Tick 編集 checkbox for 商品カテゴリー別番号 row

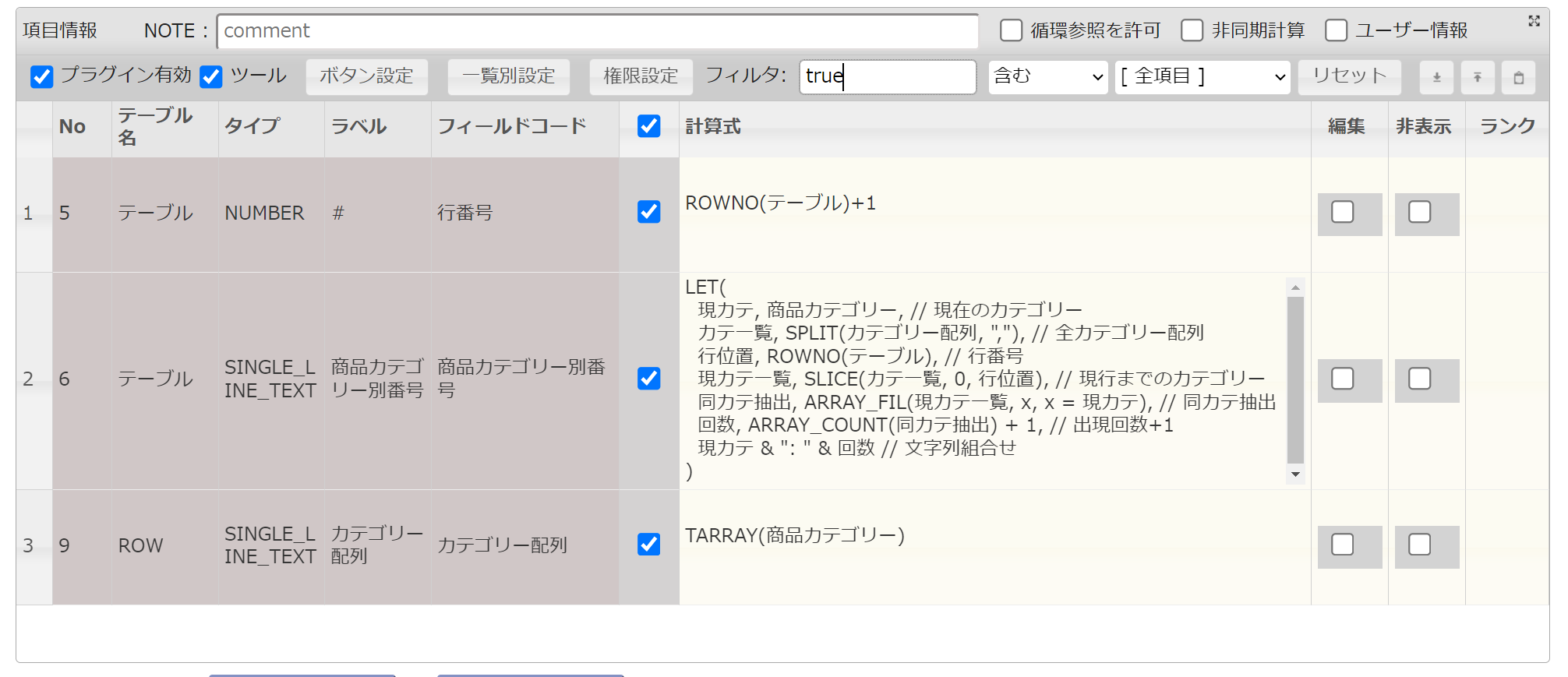tap(1342, 379)
